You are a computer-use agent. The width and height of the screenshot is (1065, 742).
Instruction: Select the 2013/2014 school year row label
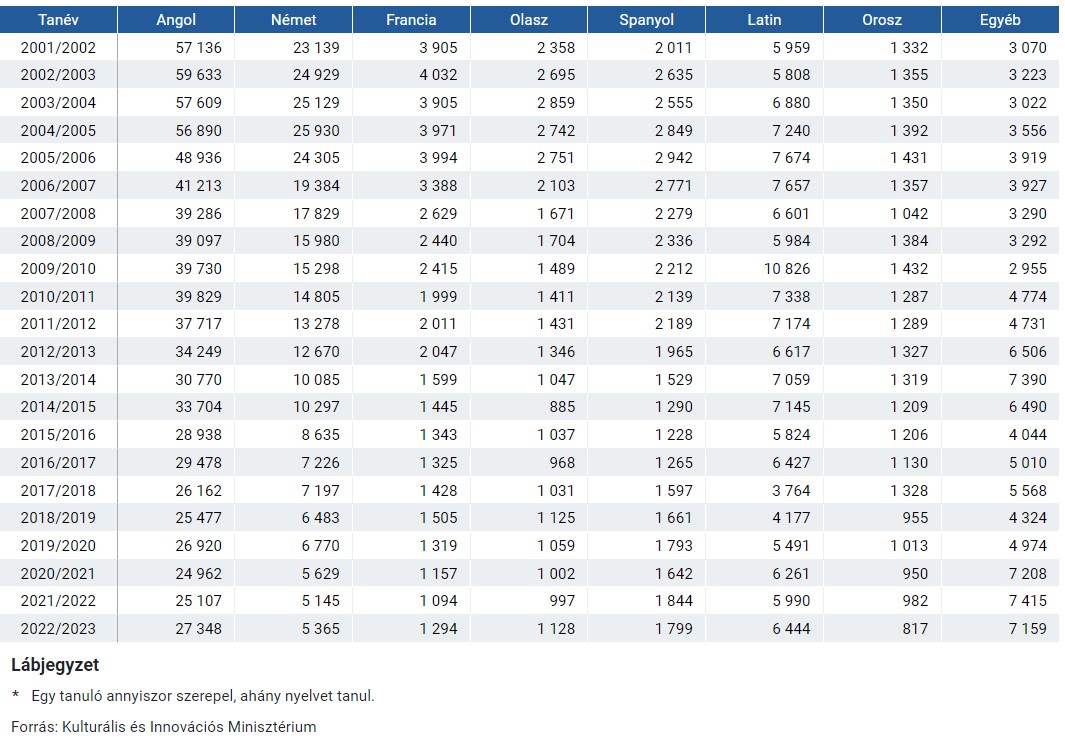pyautogui.click(x=59, y=379)
